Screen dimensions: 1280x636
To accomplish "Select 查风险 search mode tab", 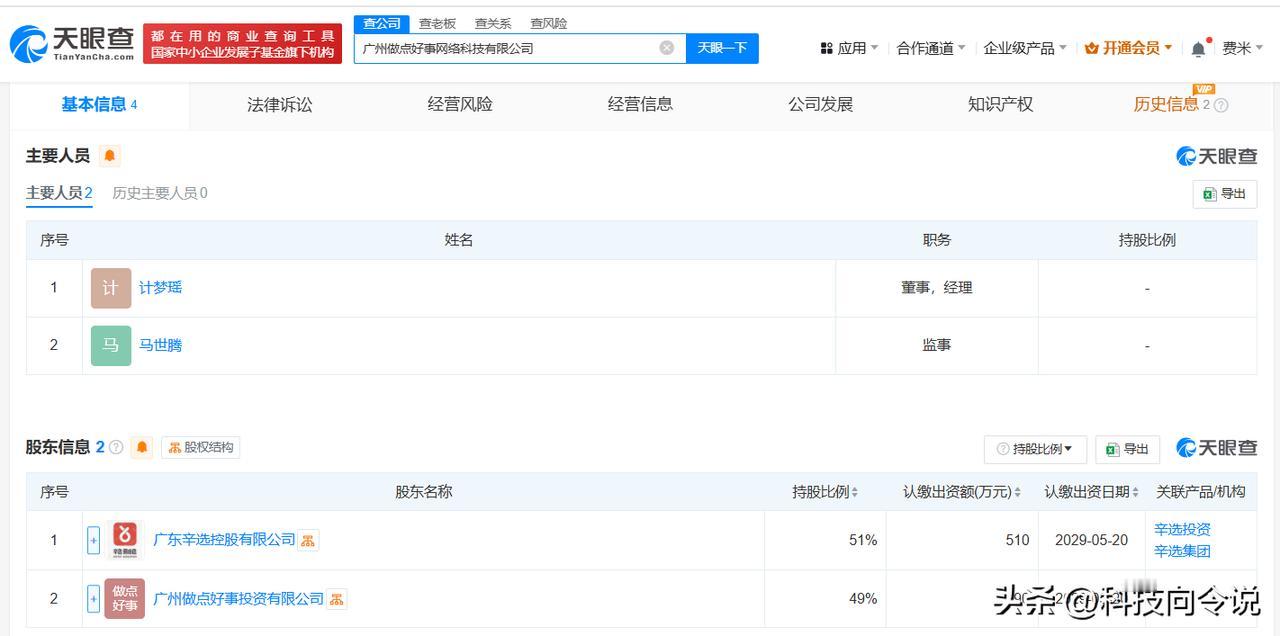I will [549, 23].
